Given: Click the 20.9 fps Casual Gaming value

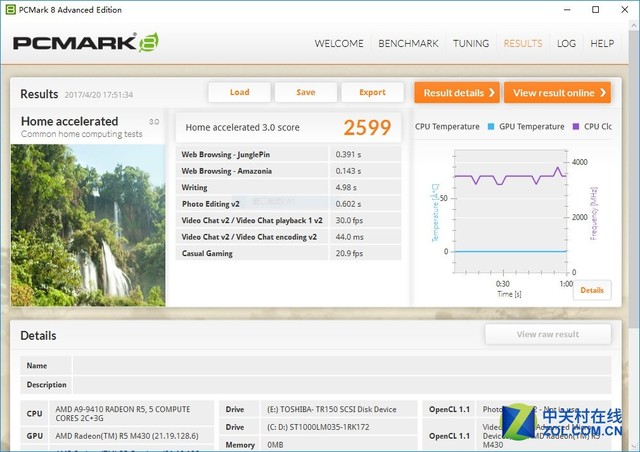Looking at the screenshot, I should pos(349,253).
